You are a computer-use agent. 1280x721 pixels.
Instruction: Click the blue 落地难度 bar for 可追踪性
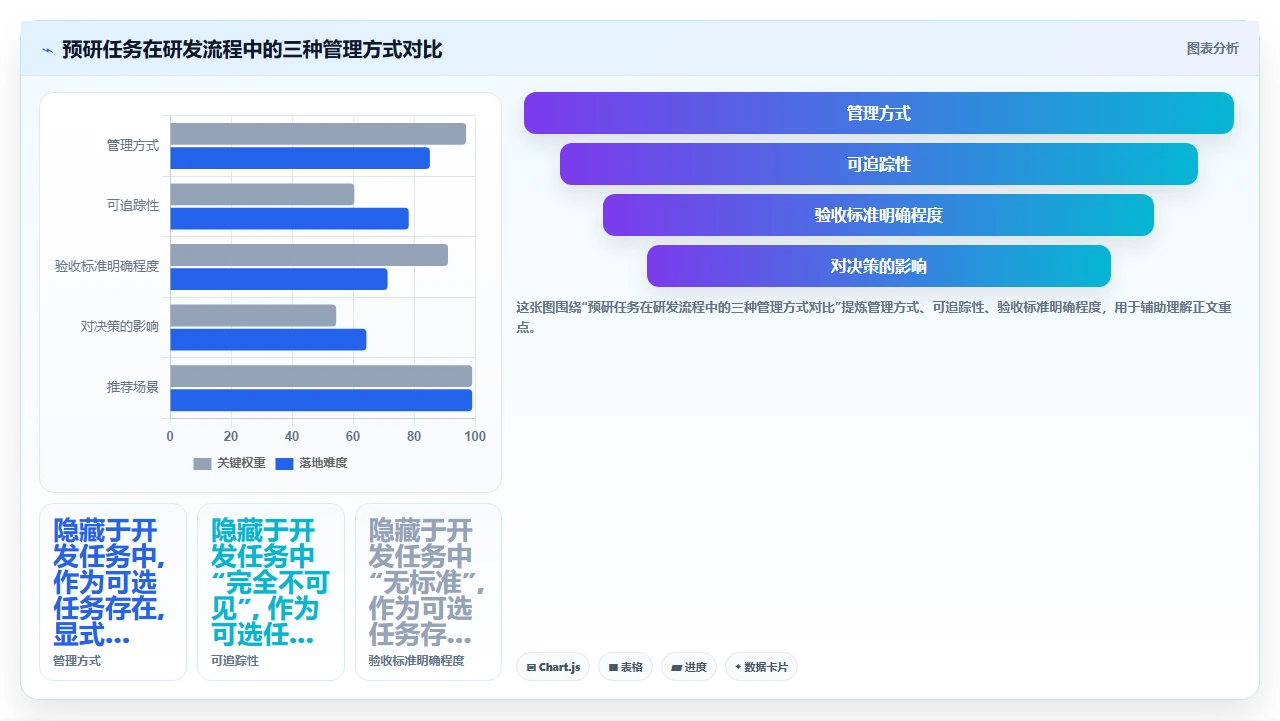[289, 218]
